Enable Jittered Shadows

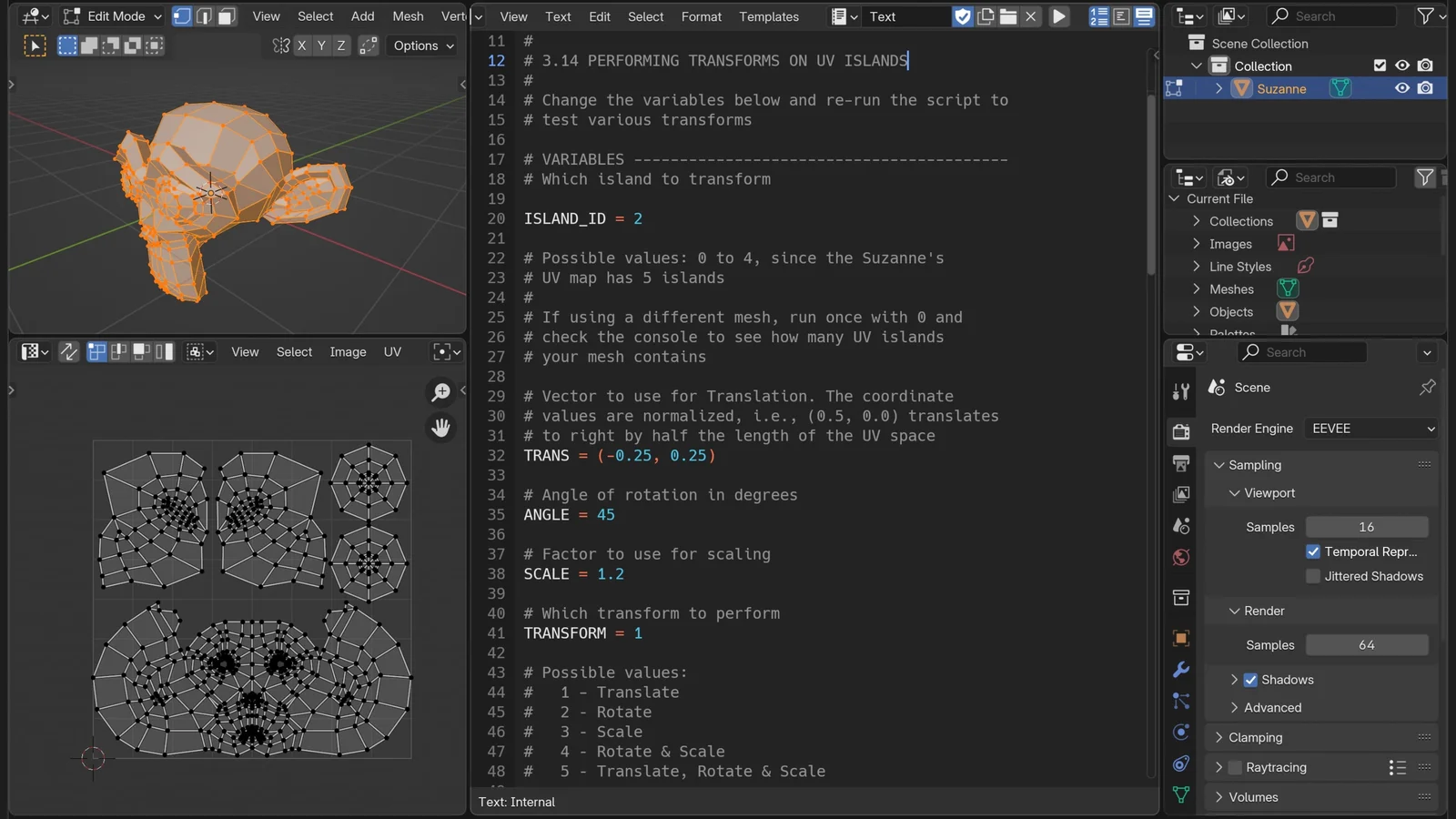click(x=1313, y=576)
